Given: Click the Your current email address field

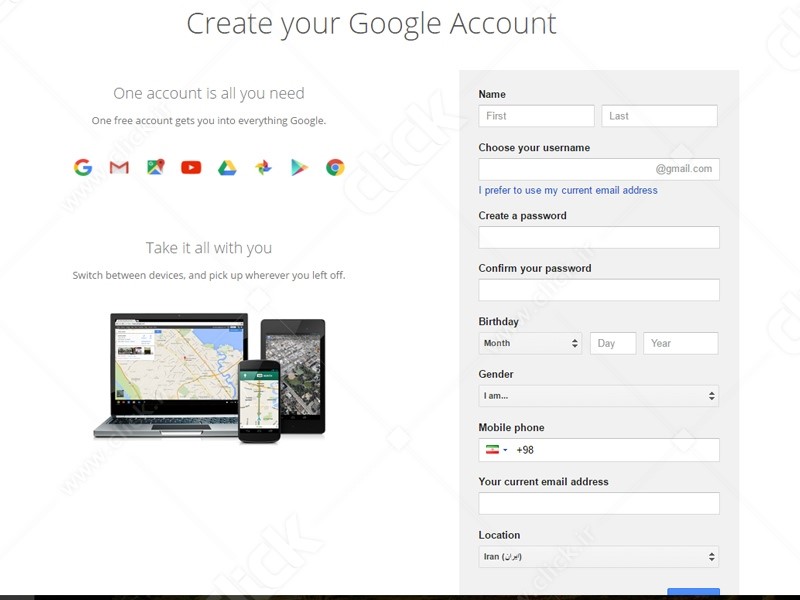Looking at the screenshot, I should pyautogui.click(x=598, y=503).
